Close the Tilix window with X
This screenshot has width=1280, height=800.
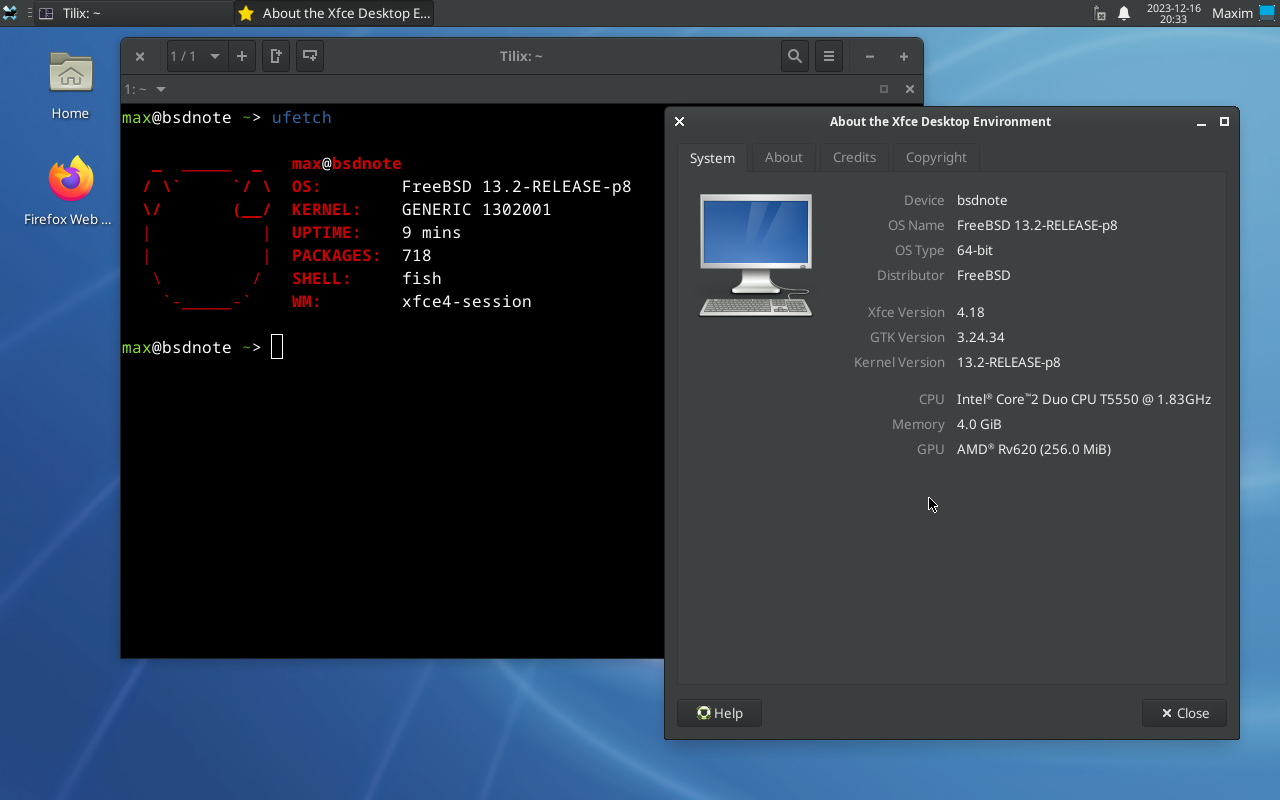tap(140, 57)
